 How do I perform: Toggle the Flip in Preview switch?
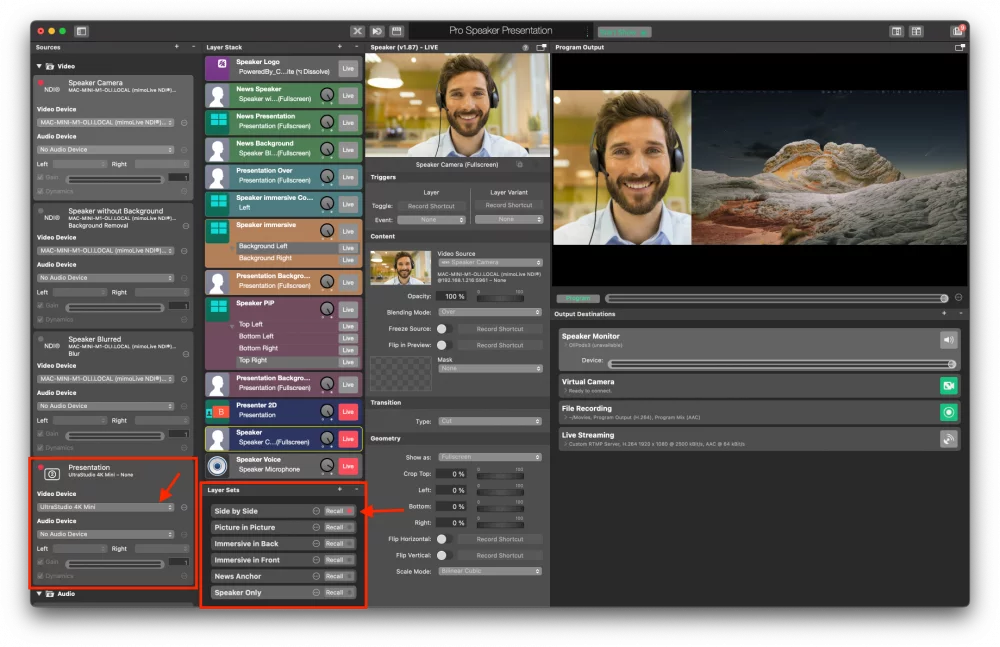point(444,345)
